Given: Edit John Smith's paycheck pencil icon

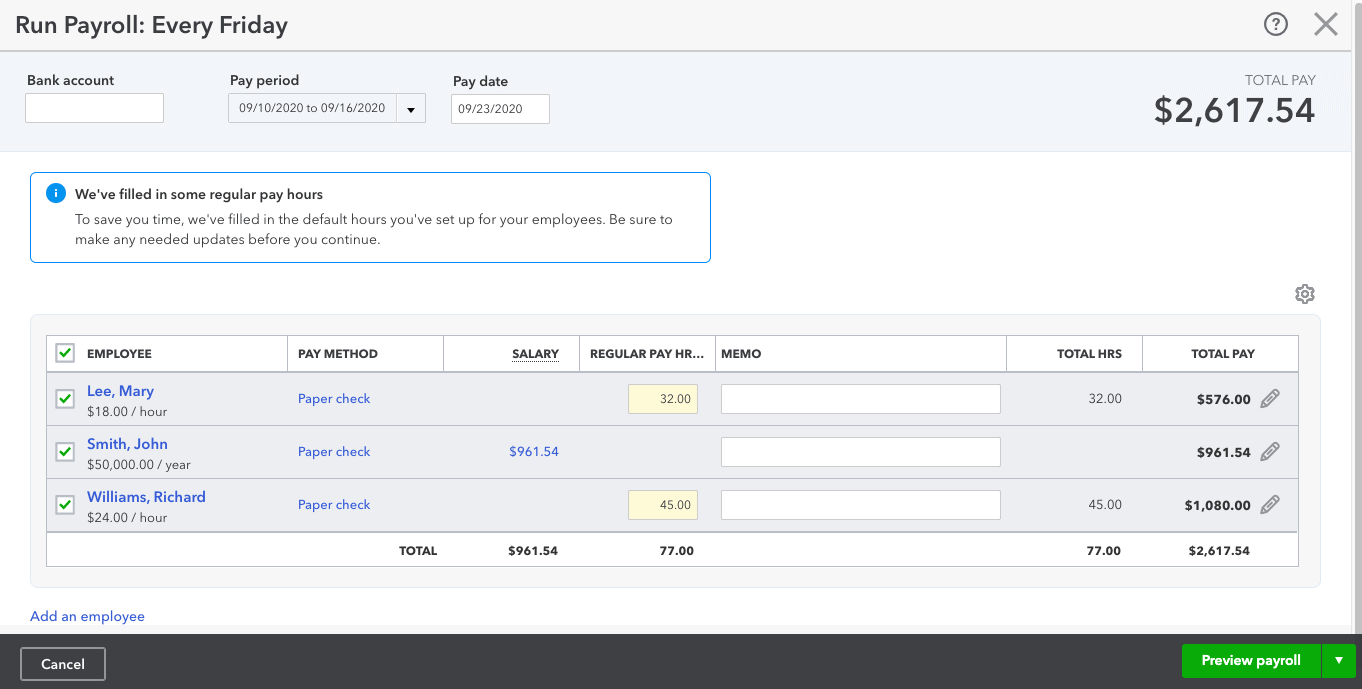Looking at the screenshot, I should pos(1270,451).
